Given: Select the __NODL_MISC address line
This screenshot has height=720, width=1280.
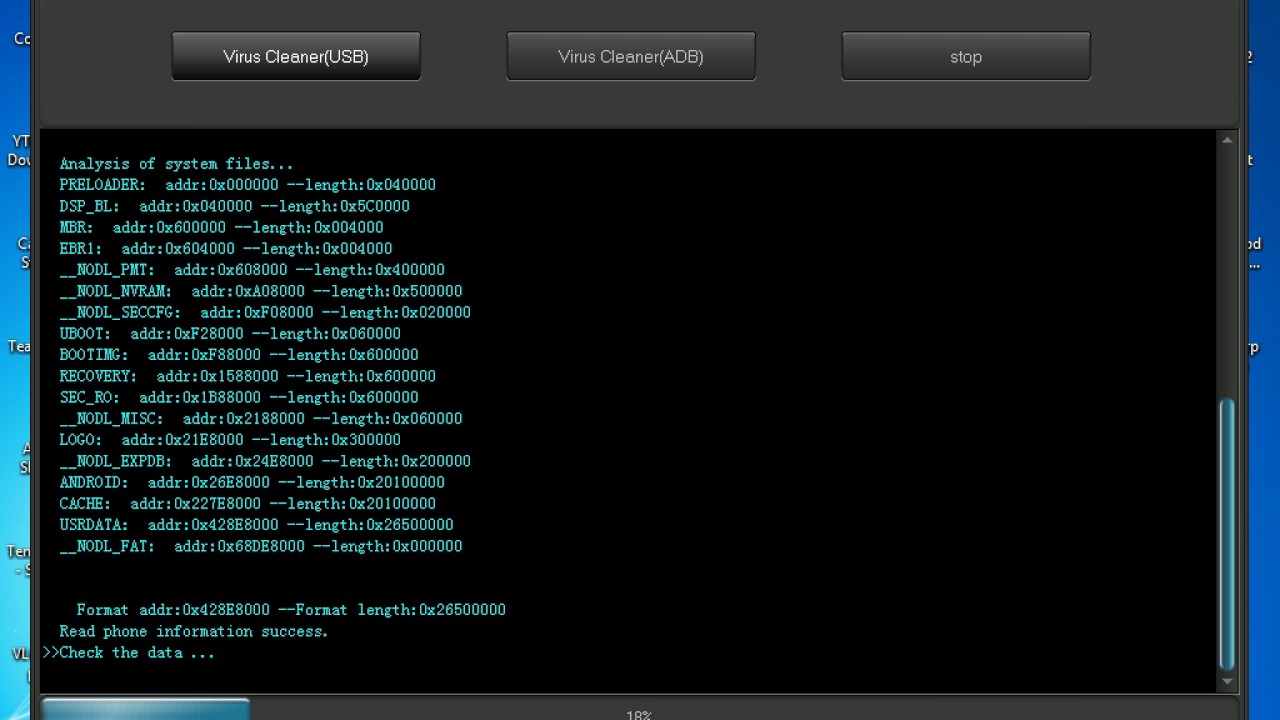Looking at the screenshot, I should click(x=260, y=419).
